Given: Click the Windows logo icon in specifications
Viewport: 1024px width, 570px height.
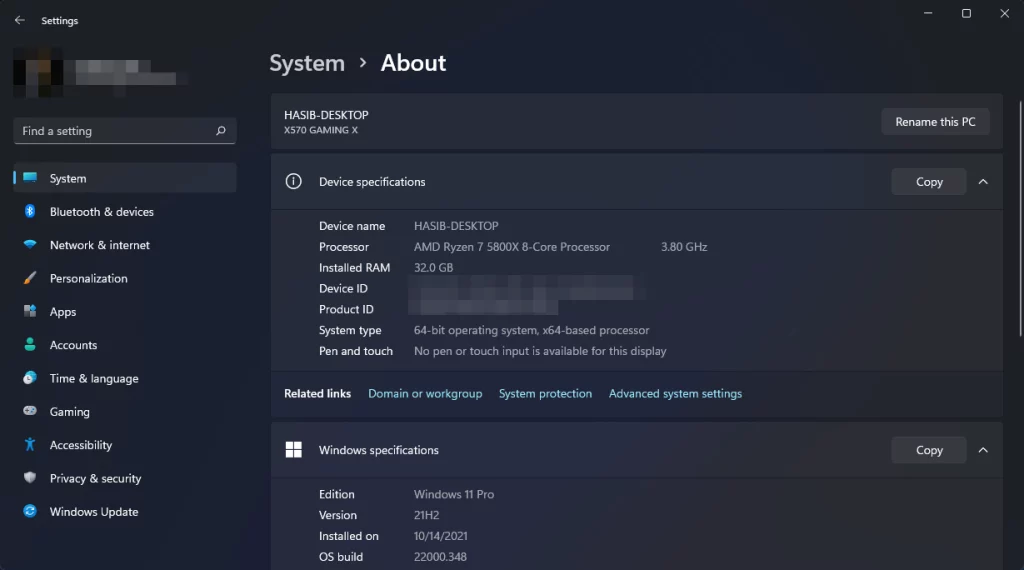Looking at the screenshot, I should [x=294, y=450].
